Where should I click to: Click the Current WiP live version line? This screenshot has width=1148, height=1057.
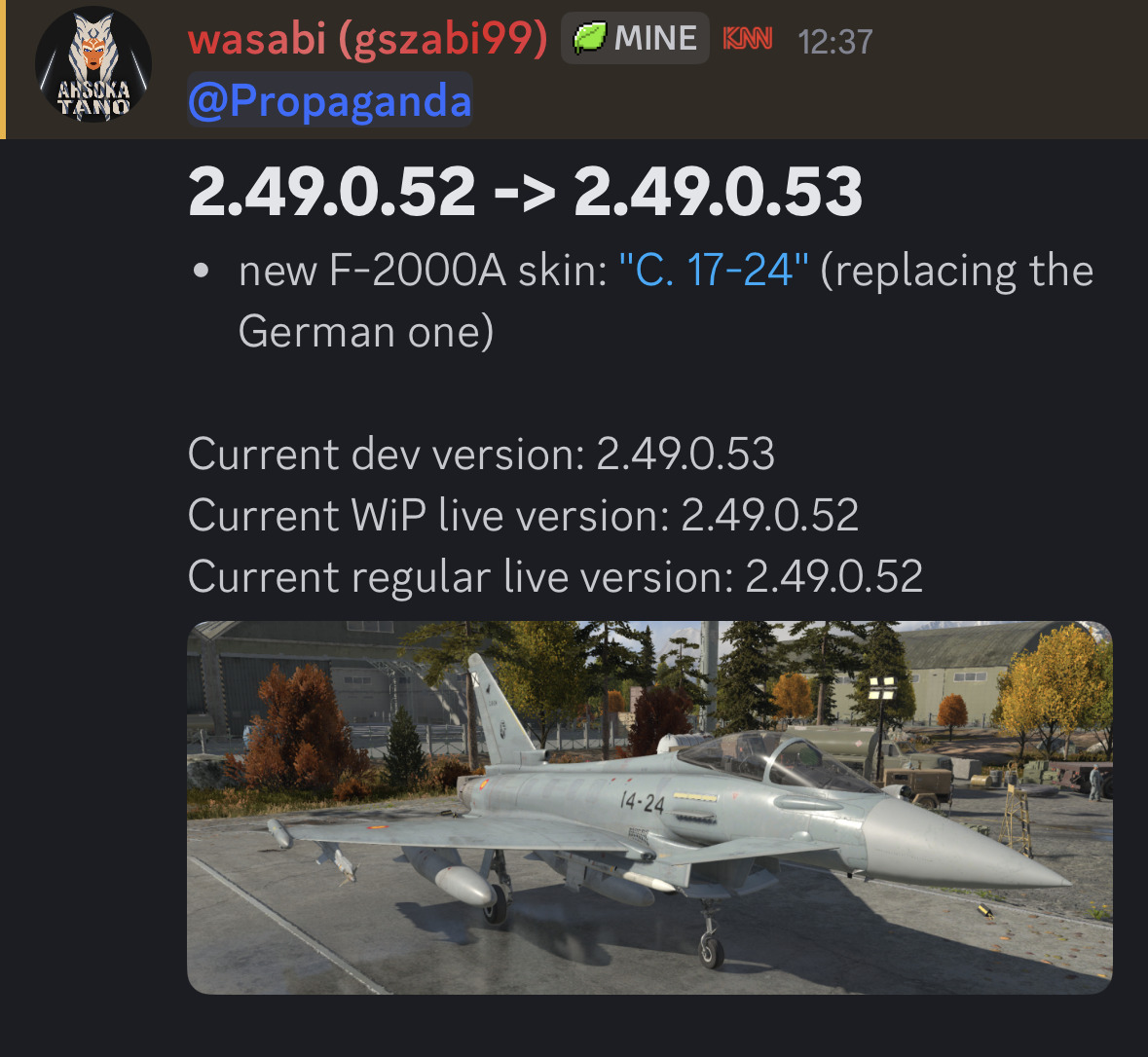tap(523, 515)
